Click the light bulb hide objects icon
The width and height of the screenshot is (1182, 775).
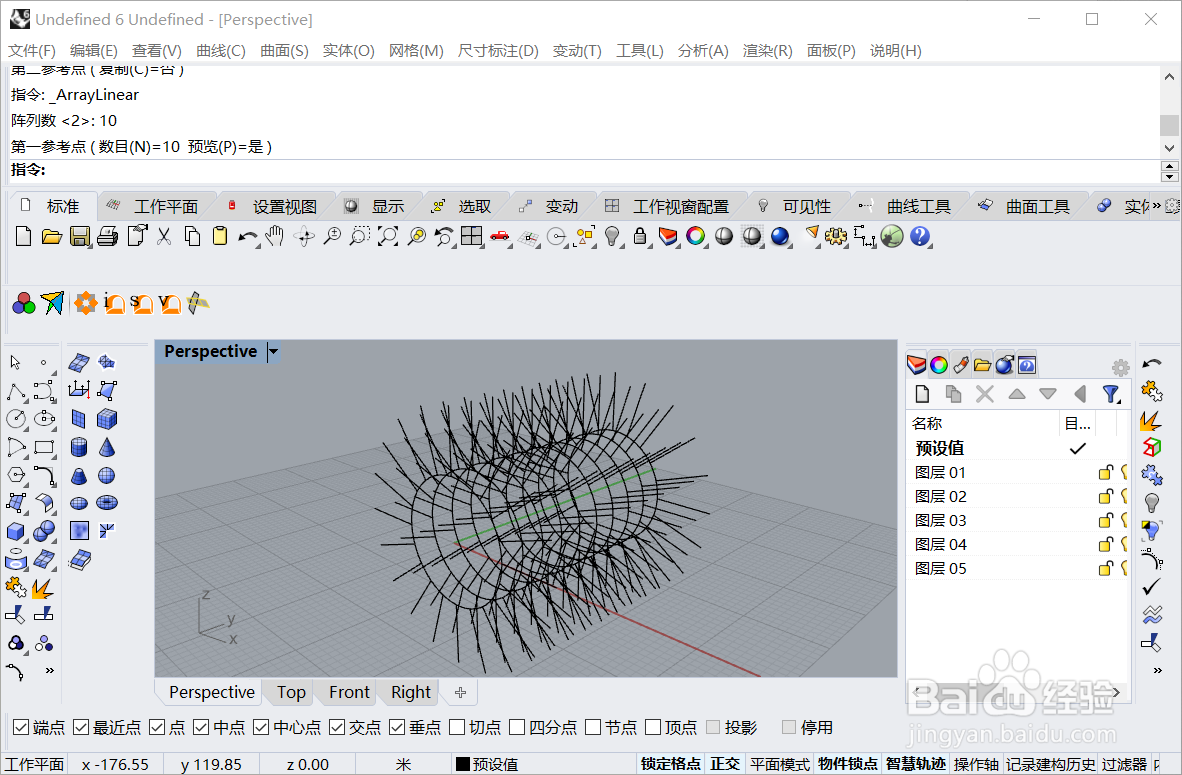click(x=612, y=237)
